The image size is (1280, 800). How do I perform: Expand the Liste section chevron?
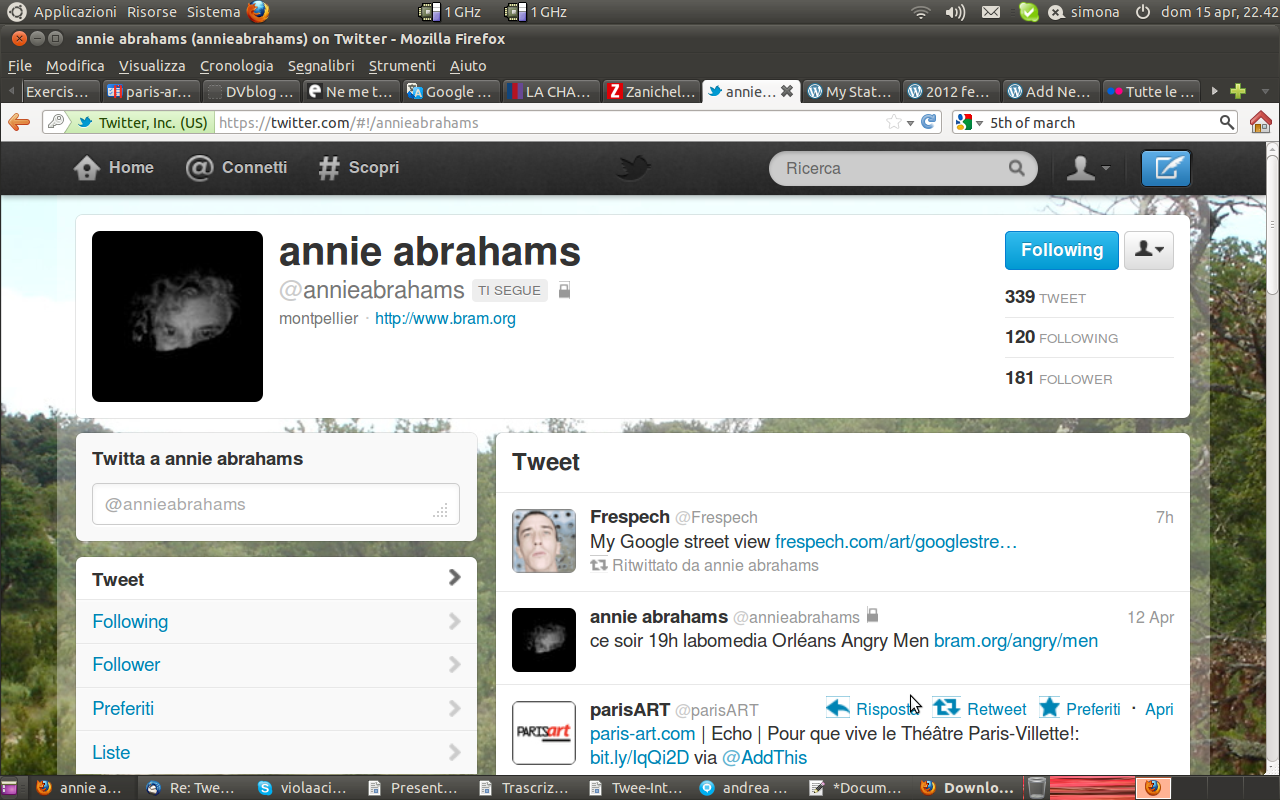[454, 752]
